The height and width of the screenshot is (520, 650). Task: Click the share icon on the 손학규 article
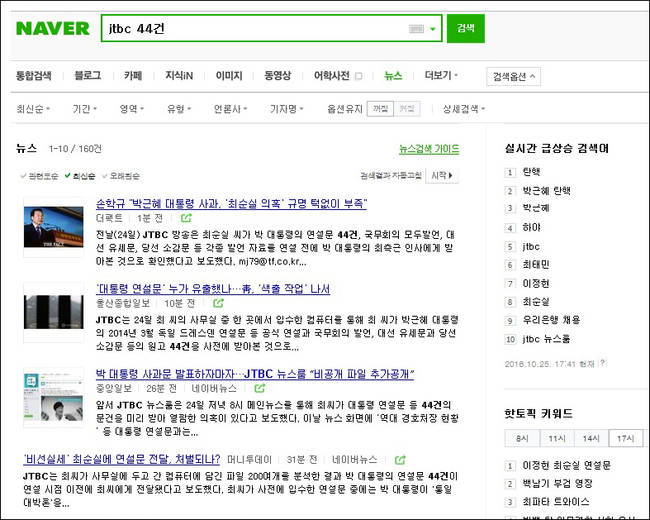pos(186,217)
